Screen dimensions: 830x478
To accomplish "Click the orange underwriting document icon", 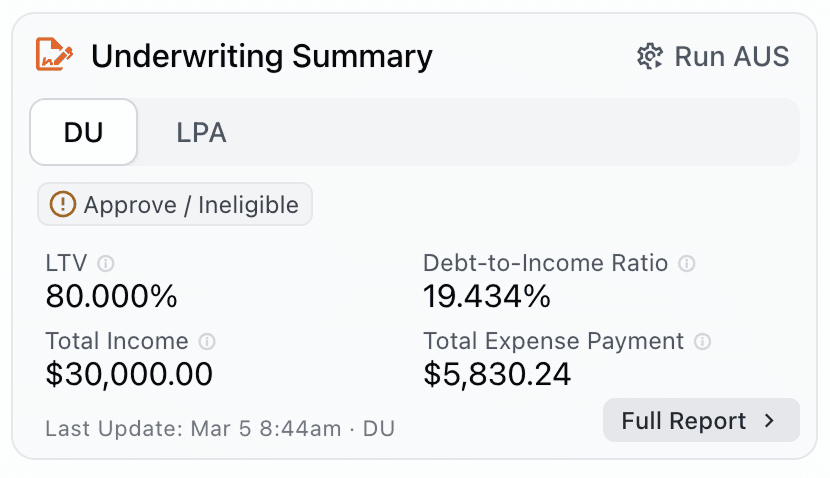I will coord(54,54).
